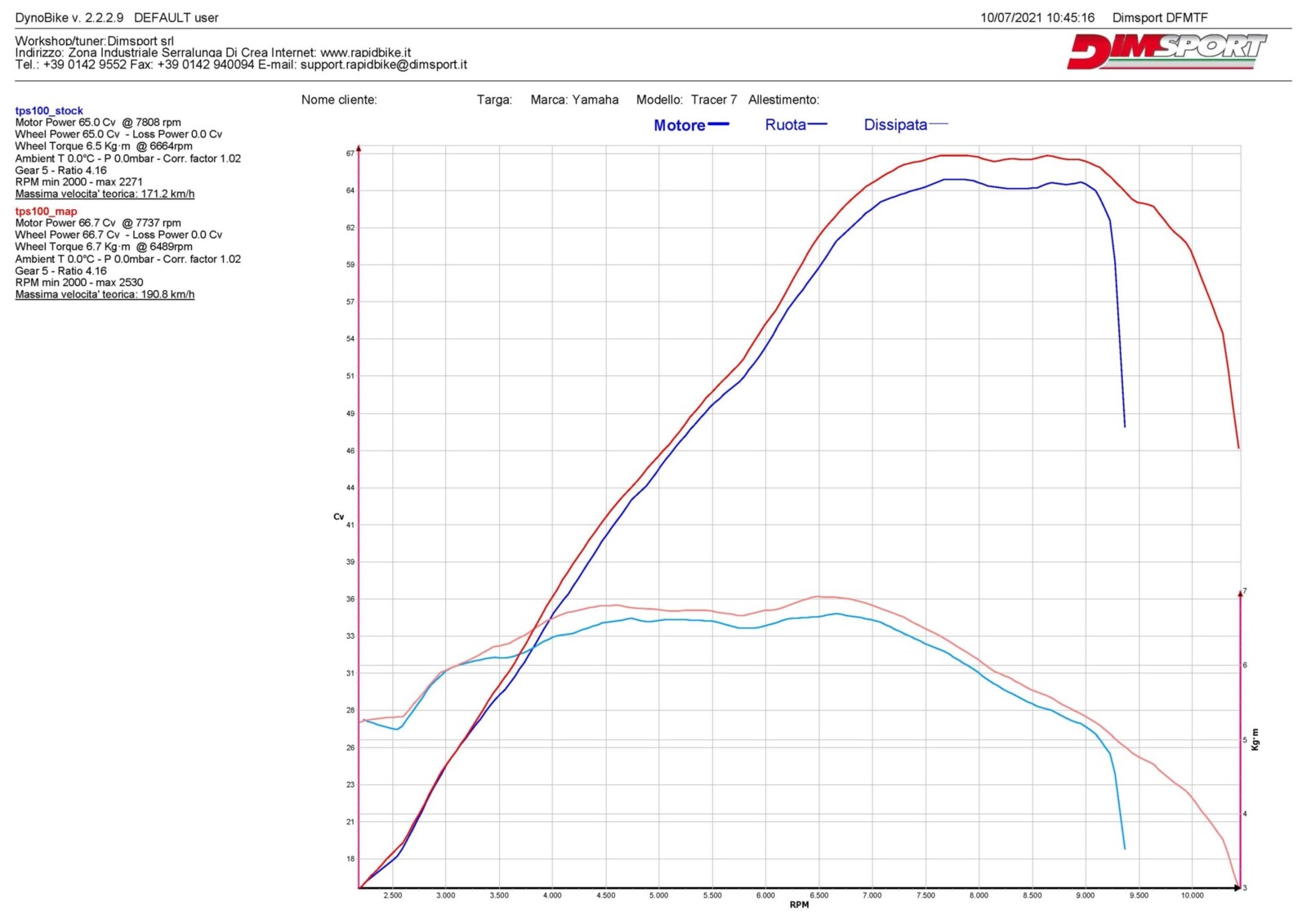Screen dimensions: 1307x924
Task: Click the Allestimento field label
Action: point(783,100)
